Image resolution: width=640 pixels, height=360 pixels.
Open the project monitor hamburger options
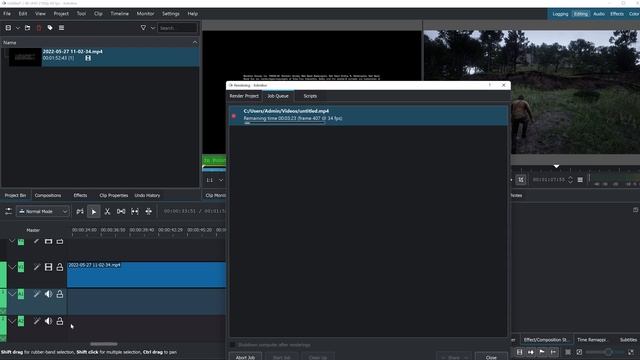click(x=580, y=180)
